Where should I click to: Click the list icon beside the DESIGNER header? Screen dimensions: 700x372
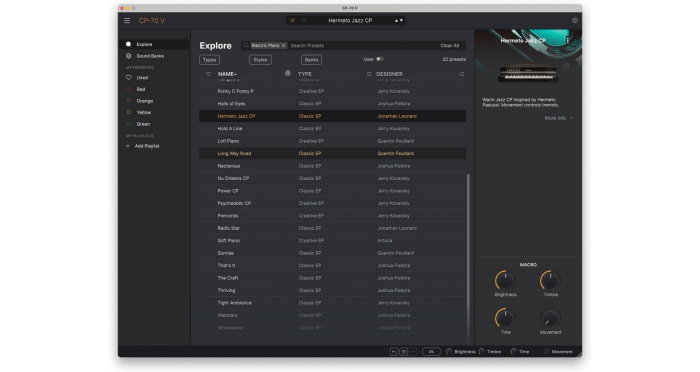[369, 74]
